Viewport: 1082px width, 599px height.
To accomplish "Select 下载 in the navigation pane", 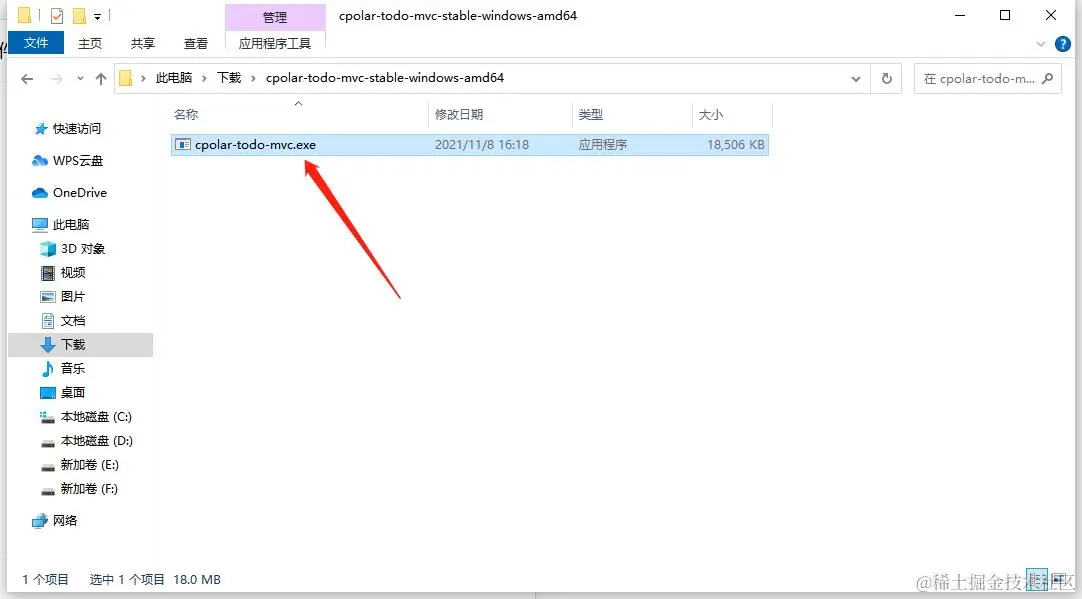I will [x=81, y=344].
